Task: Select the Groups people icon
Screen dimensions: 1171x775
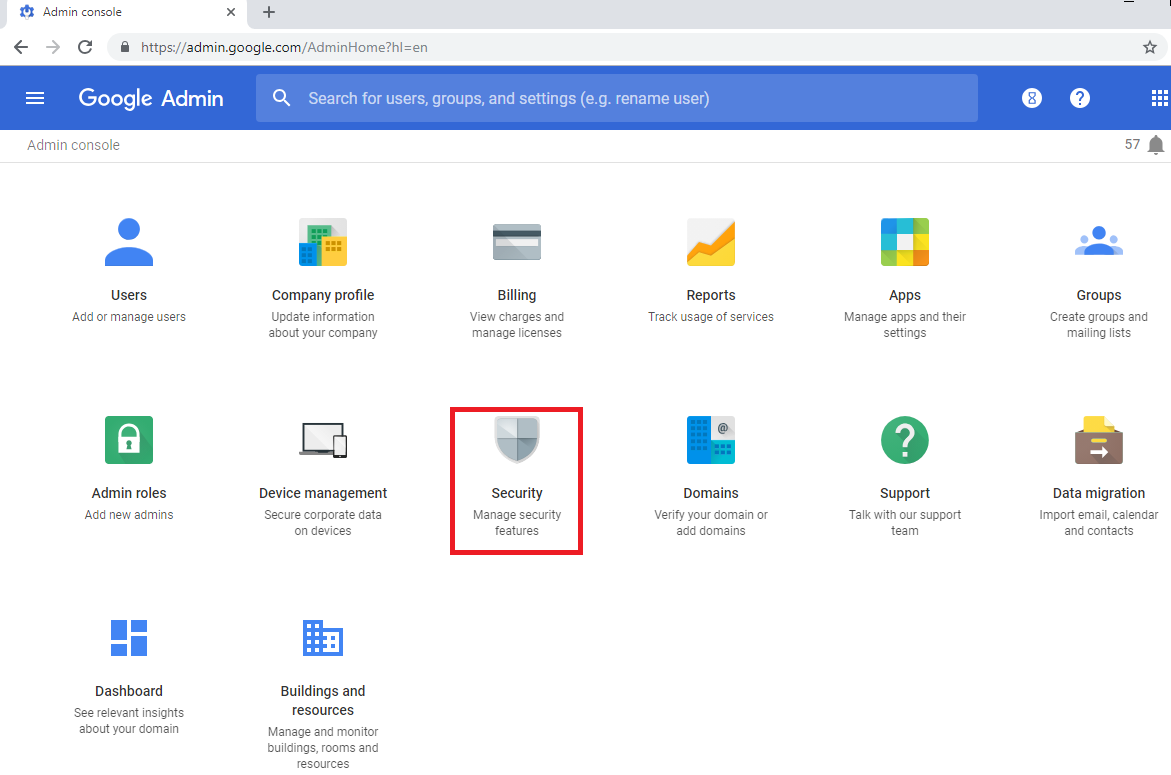Action: (1099, 242)
